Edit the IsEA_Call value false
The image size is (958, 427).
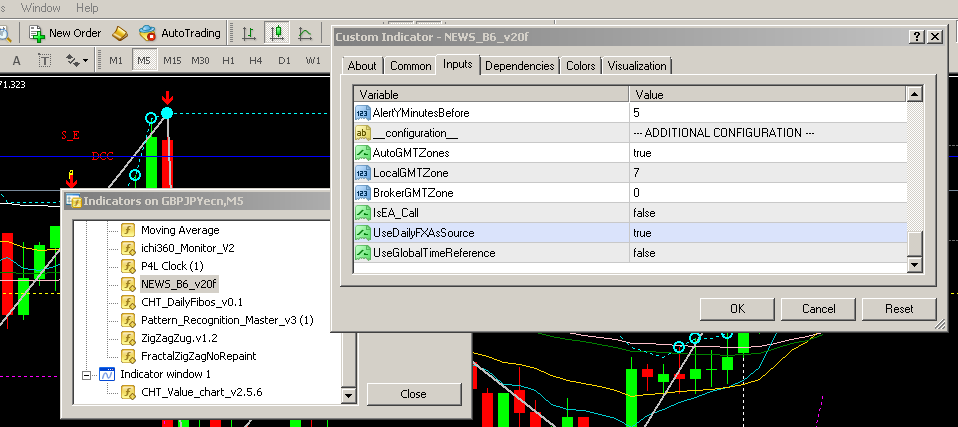tap(767, 213)
